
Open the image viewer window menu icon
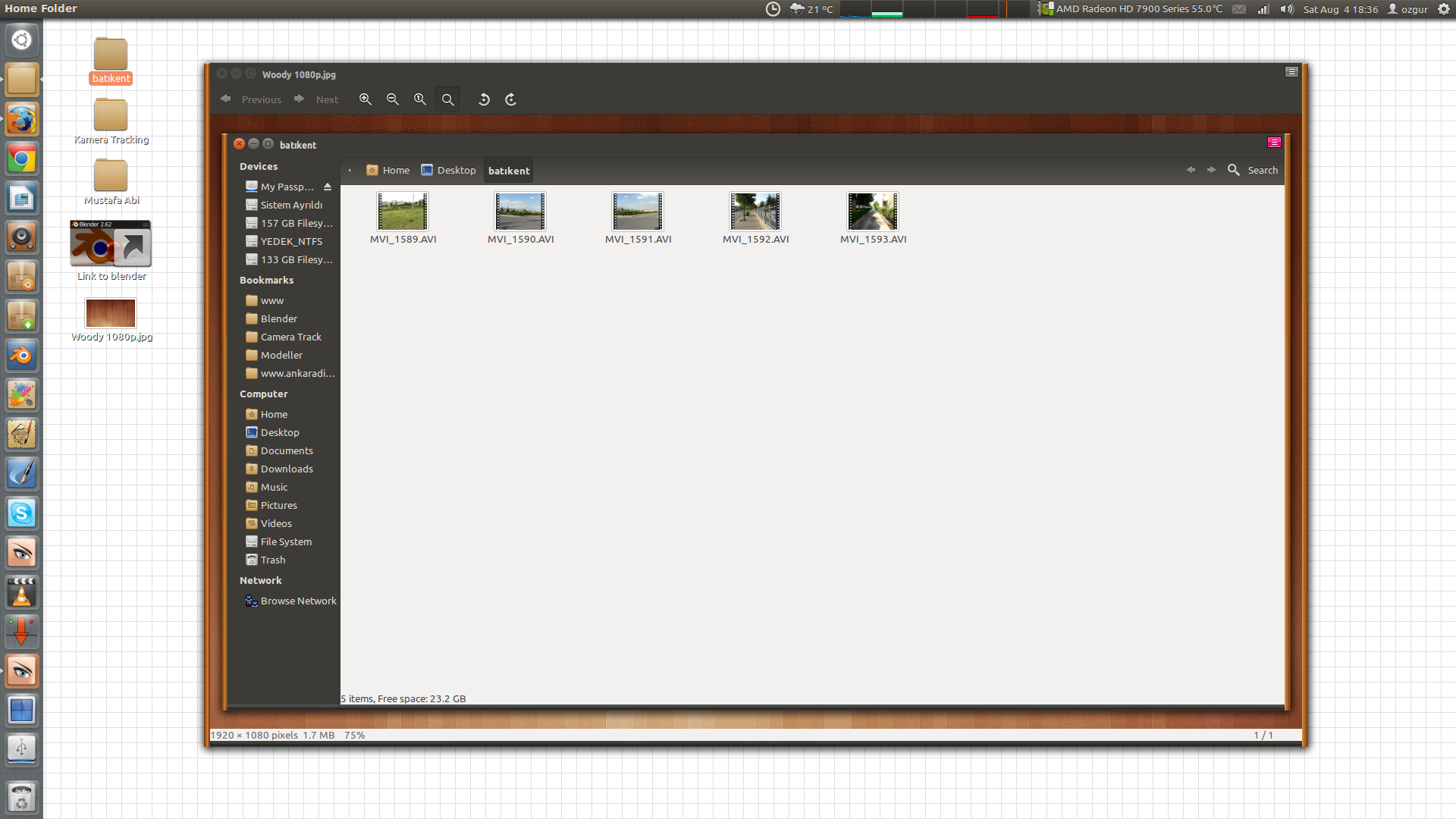pyautogui.click(x=1291, y=72)
